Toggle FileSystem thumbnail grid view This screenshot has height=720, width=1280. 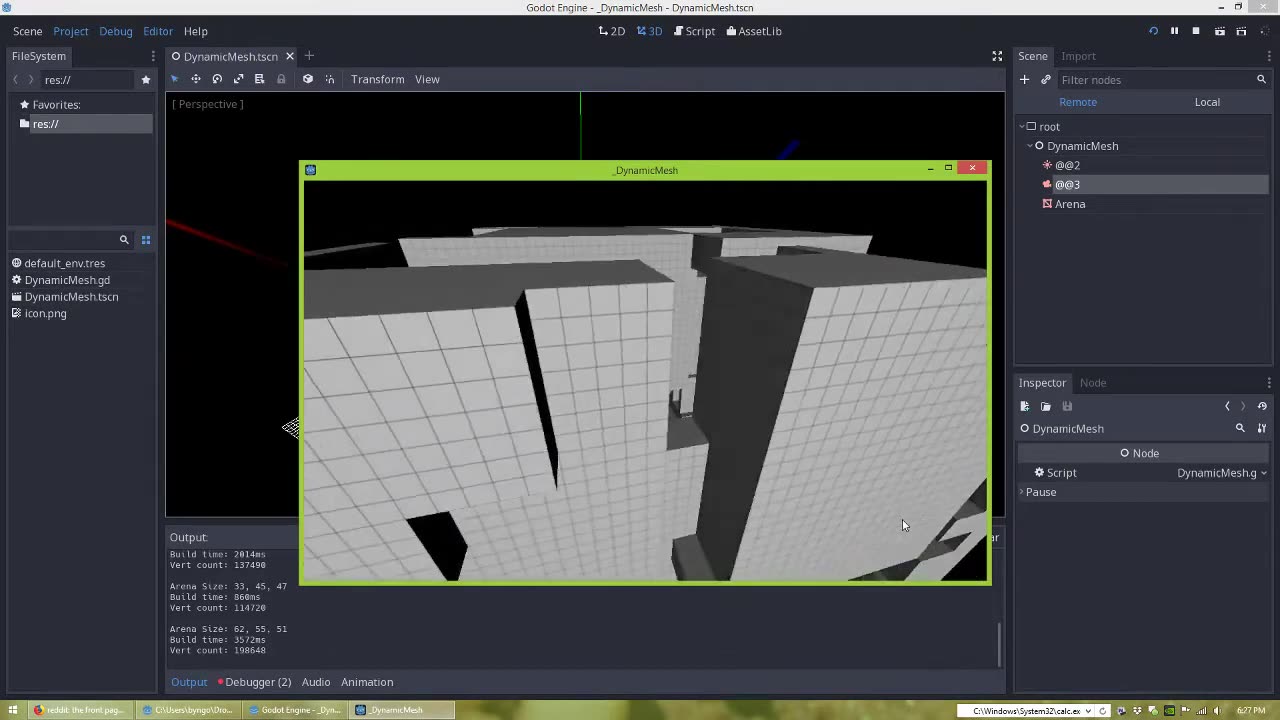(146, 240)
